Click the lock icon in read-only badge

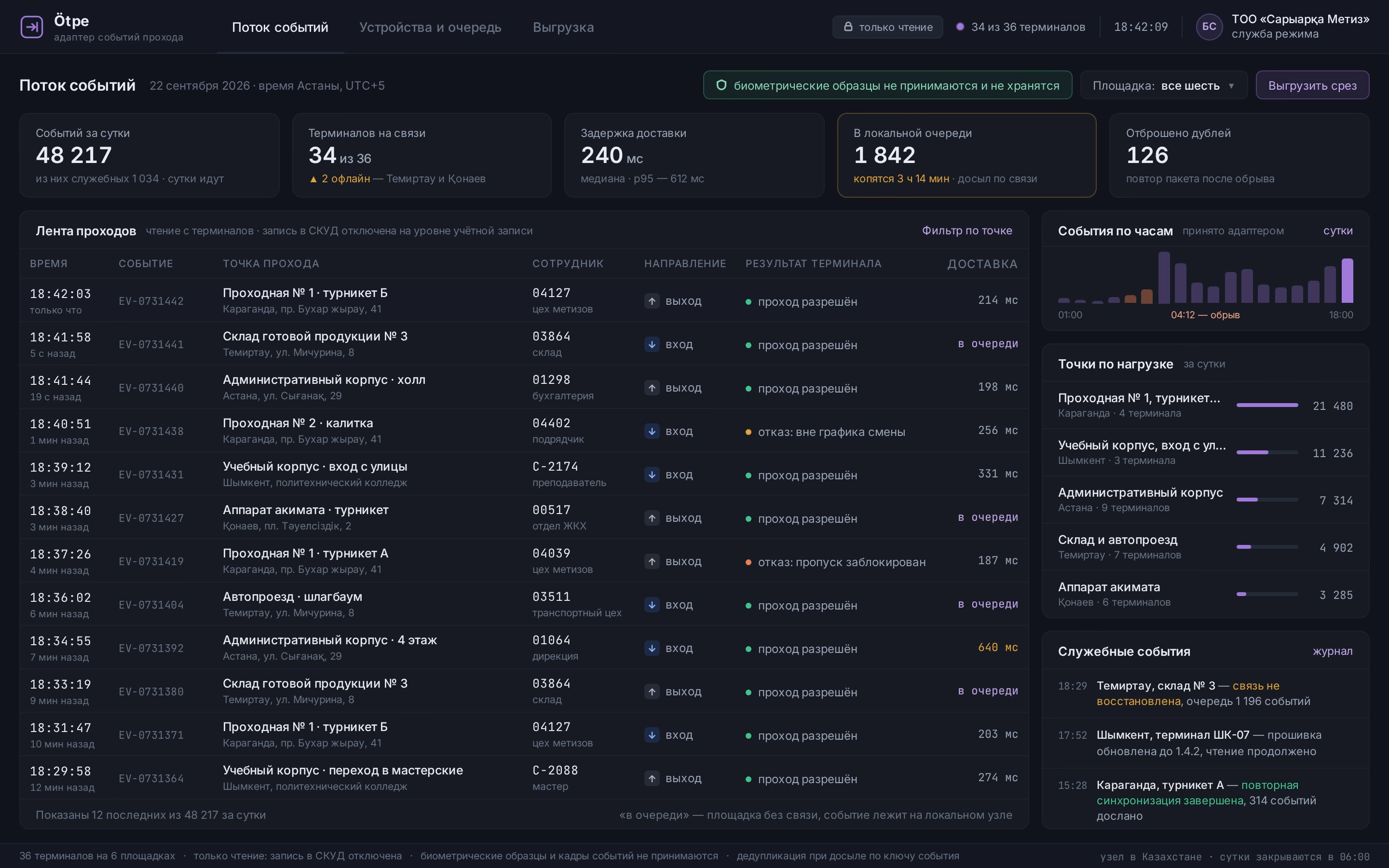pyautogui.click(x=848, y=27)
